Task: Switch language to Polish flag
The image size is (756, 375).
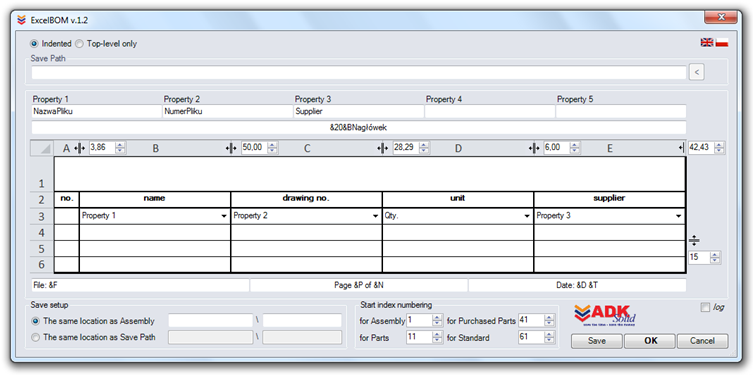Action: [x=722, y=42]
